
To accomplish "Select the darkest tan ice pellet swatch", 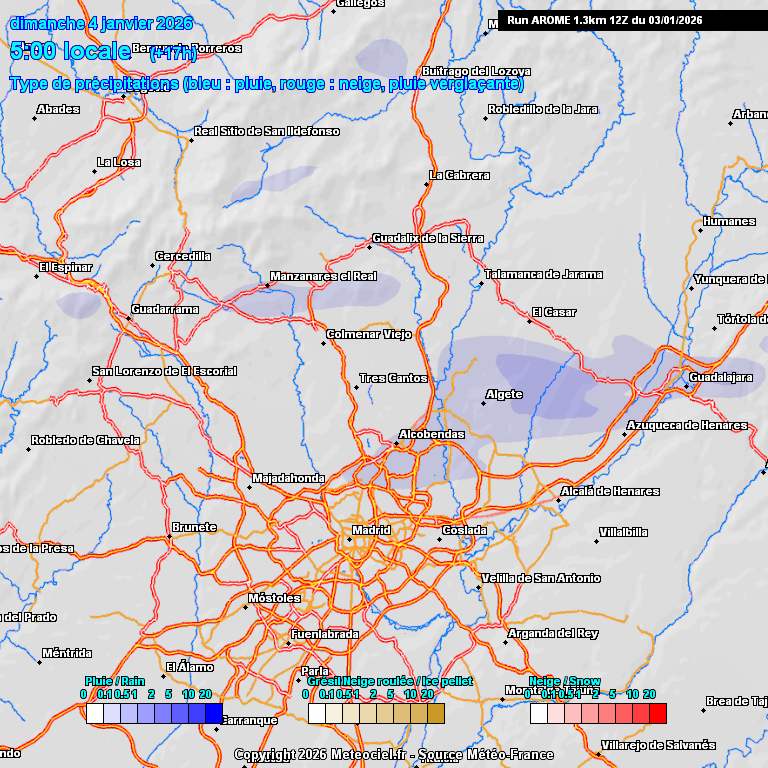I will click(x=435, y=713).
